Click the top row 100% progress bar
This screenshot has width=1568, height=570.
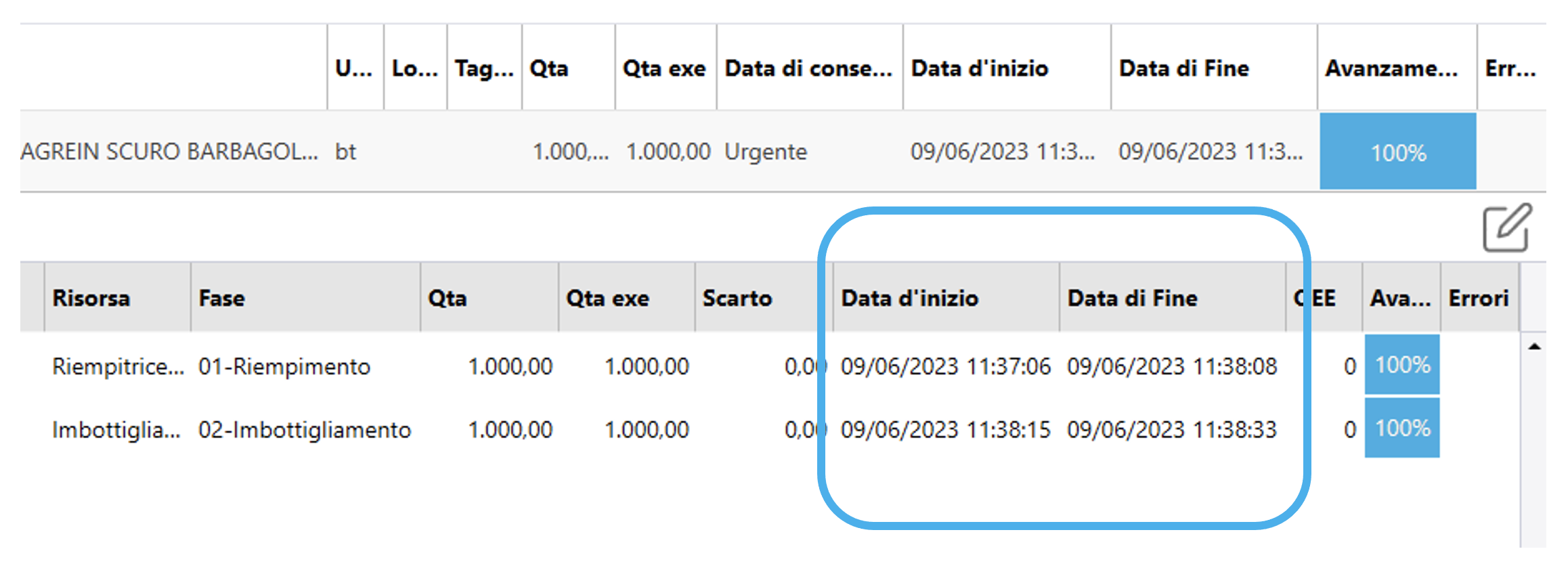(1398, 152)
